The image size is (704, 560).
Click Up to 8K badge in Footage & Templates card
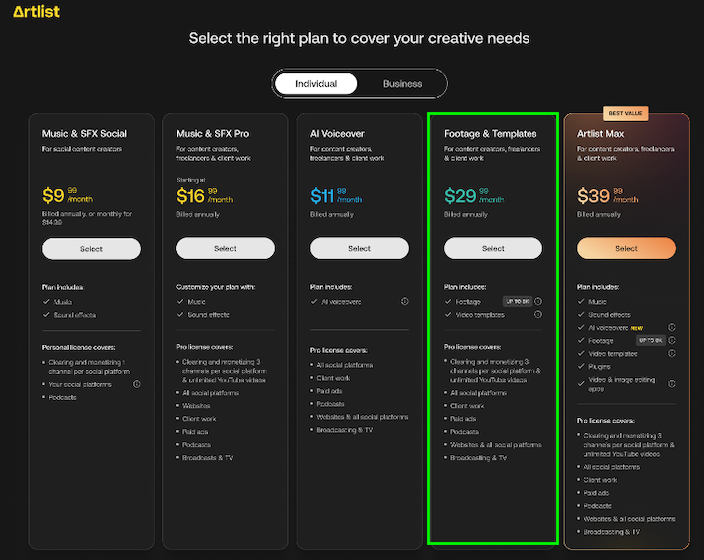point(517,302)
